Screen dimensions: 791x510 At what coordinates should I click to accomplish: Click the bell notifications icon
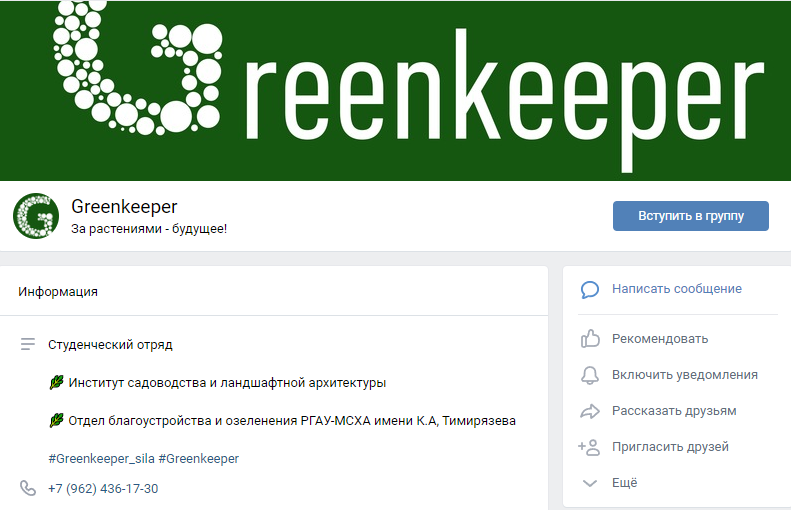[590, 375]
